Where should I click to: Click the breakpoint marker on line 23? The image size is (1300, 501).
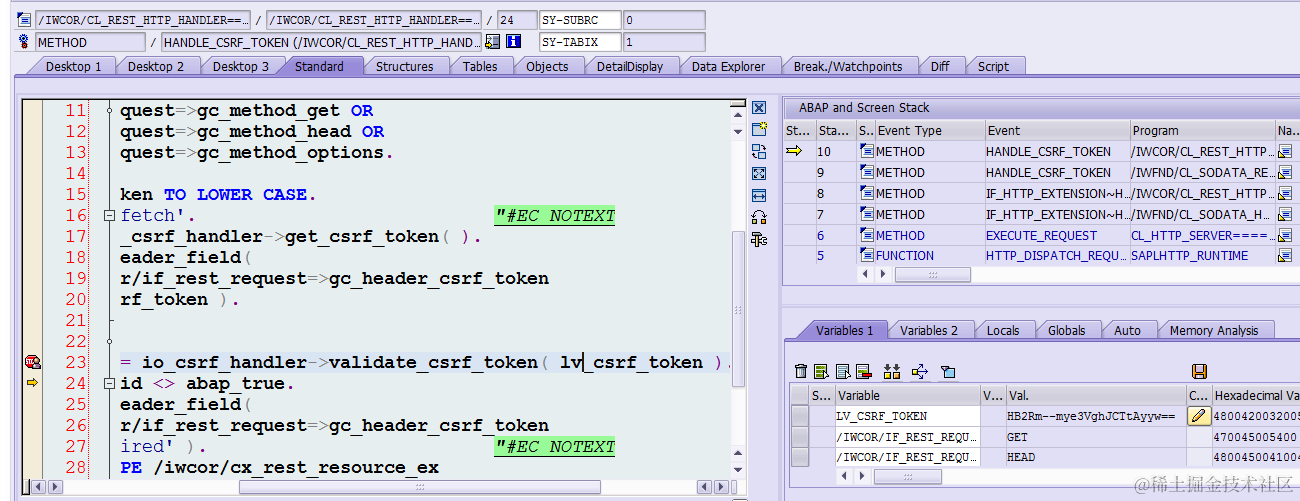pyautogui.click(x=32, y=362)
